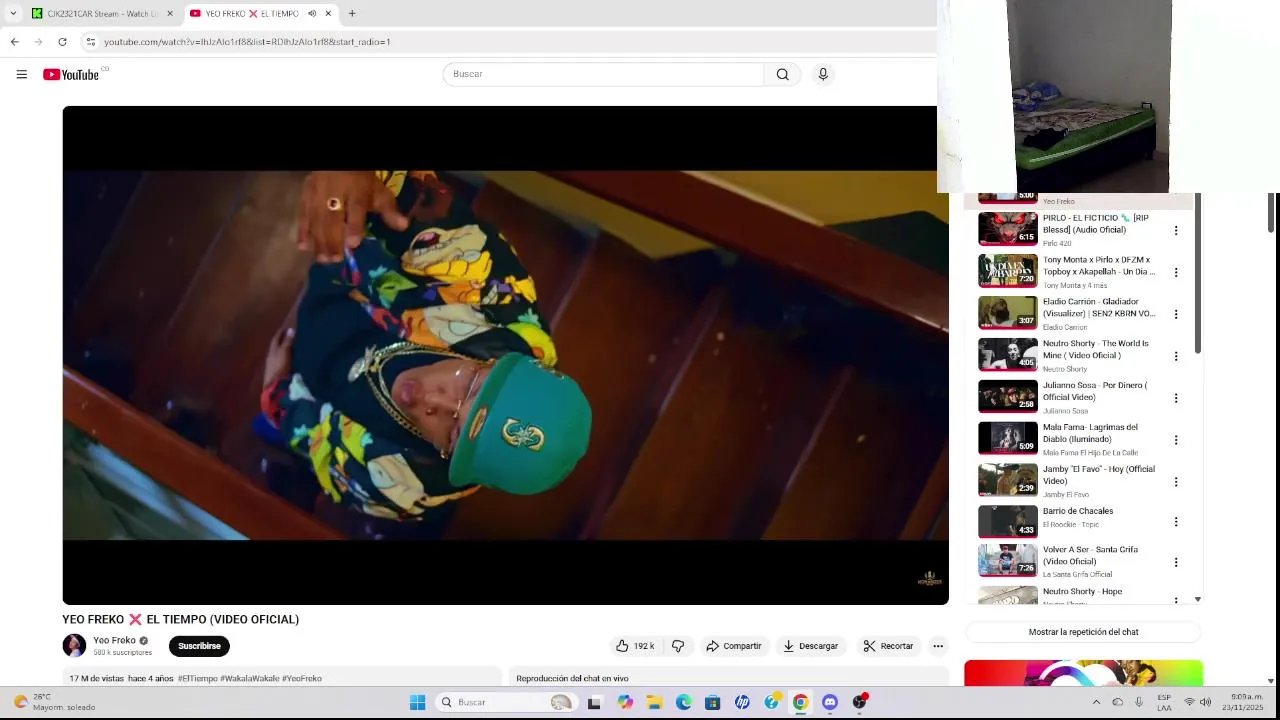The width and height of the screenshot is (1280, 720).
Task: Click Mostrar la repetición del chat
Action: [x=1083, y=632]
